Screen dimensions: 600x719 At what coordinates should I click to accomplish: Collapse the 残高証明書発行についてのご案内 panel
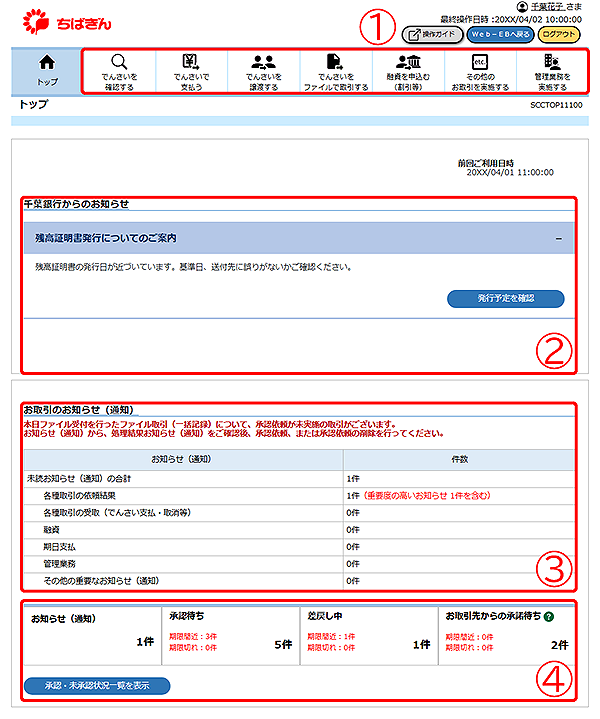coord(558,239)
